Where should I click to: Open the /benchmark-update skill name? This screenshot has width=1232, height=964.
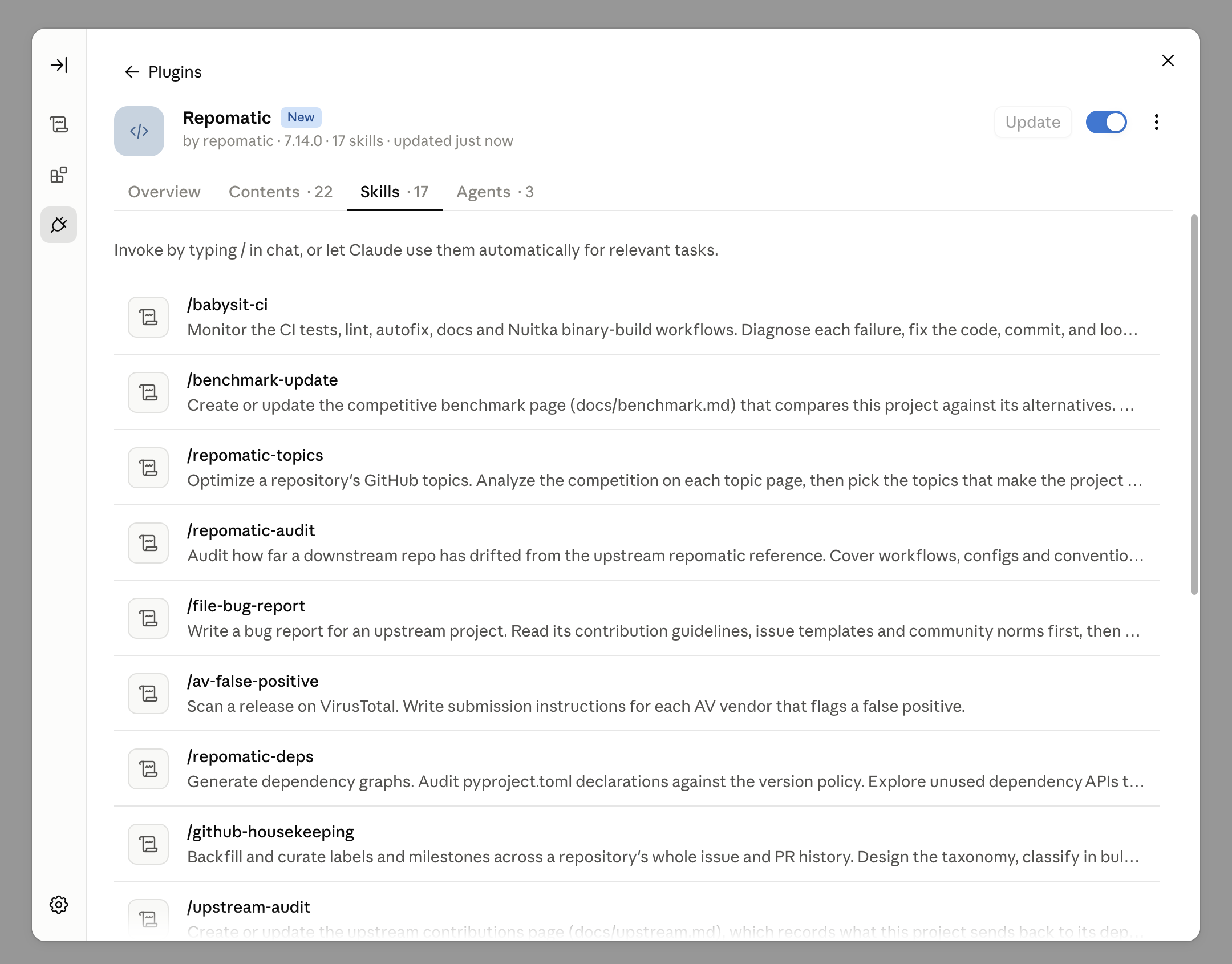coord(262,380)
